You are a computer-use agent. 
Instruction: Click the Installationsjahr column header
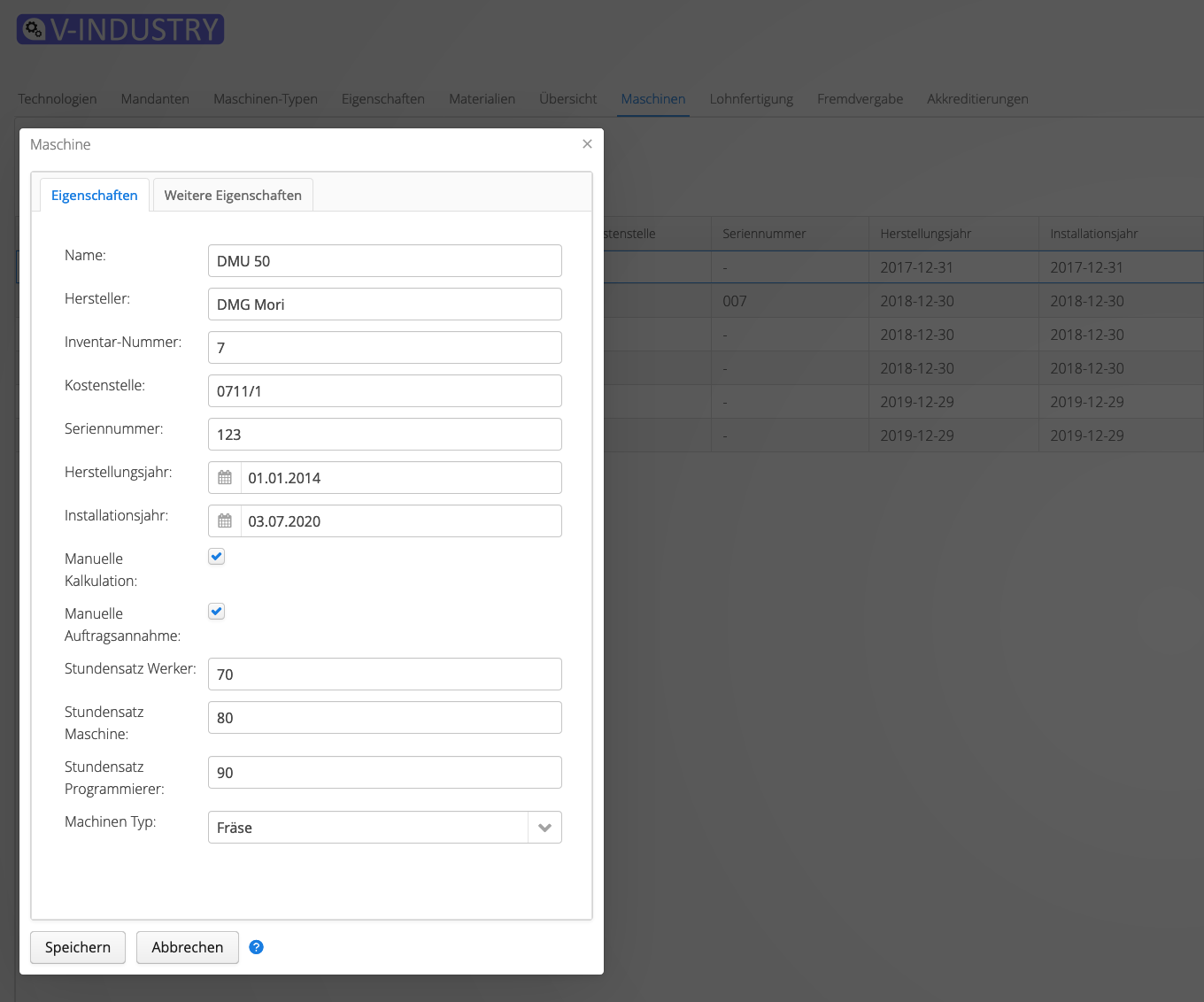point(1122,234)
